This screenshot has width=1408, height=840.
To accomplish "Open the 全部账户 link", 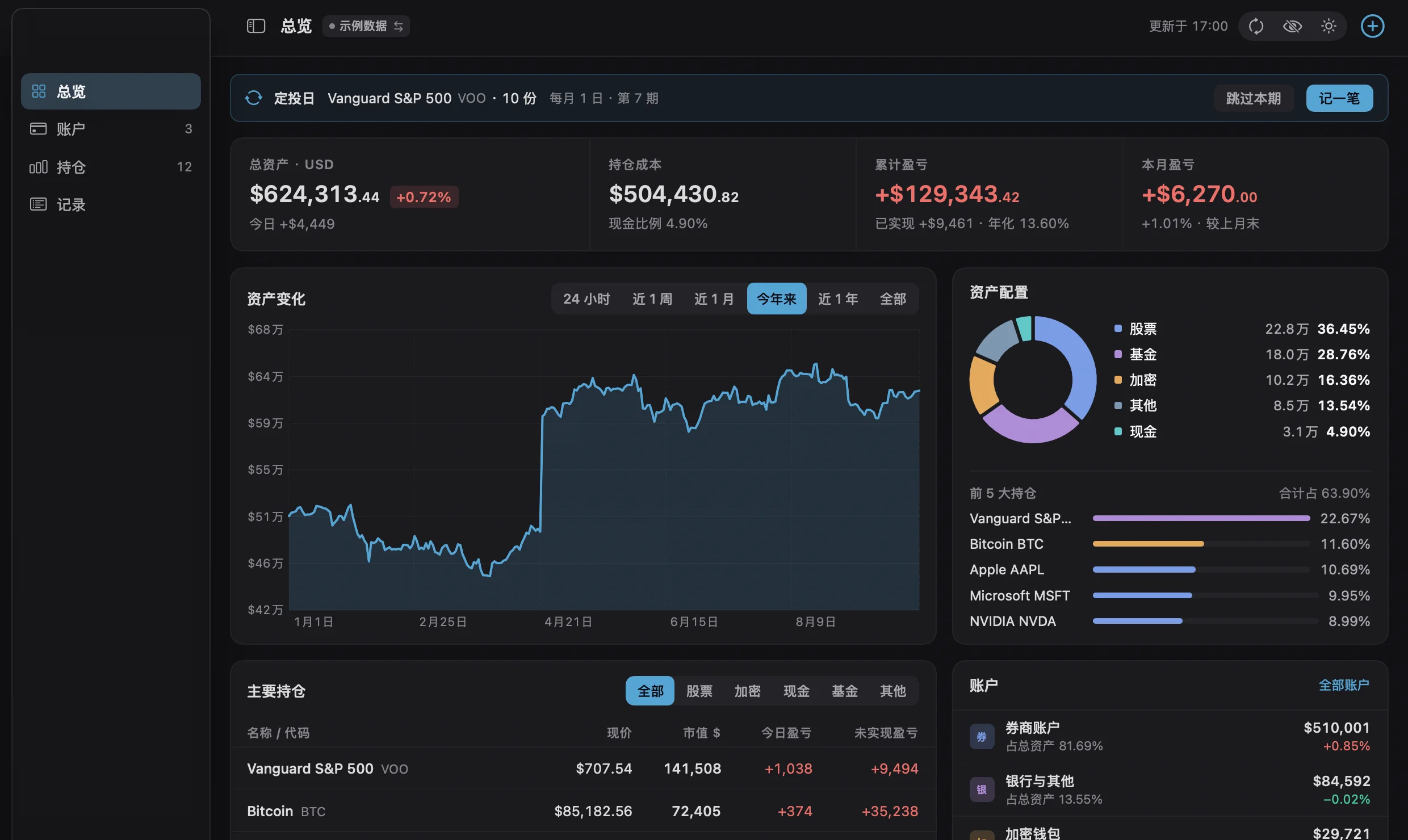I will click(1344, 685).
